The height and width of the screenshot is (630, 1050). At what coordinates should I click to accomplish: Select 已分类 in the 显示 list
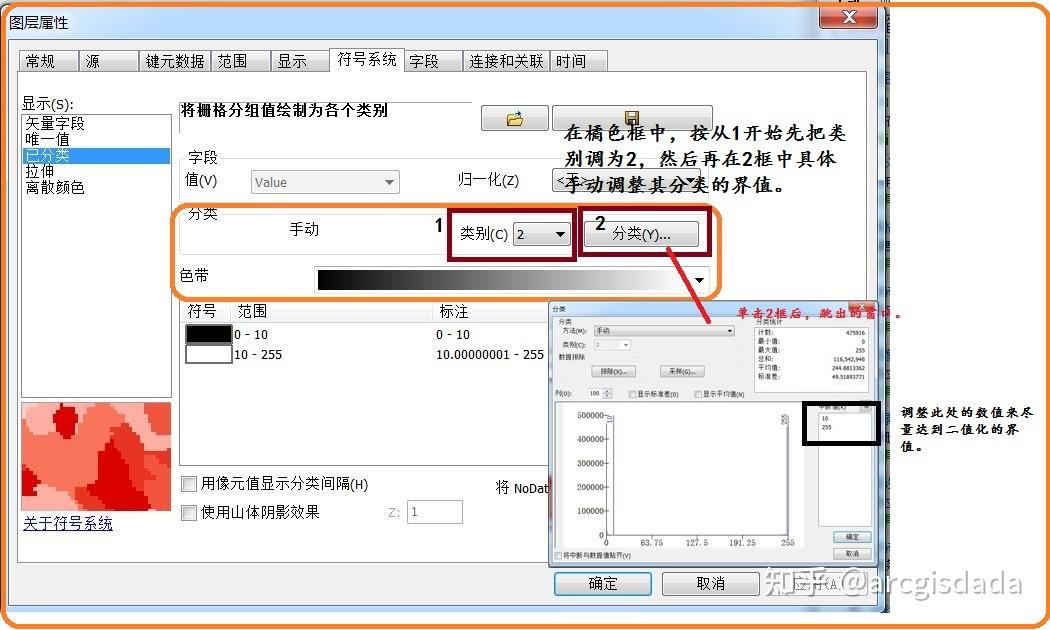pos(45,154)
